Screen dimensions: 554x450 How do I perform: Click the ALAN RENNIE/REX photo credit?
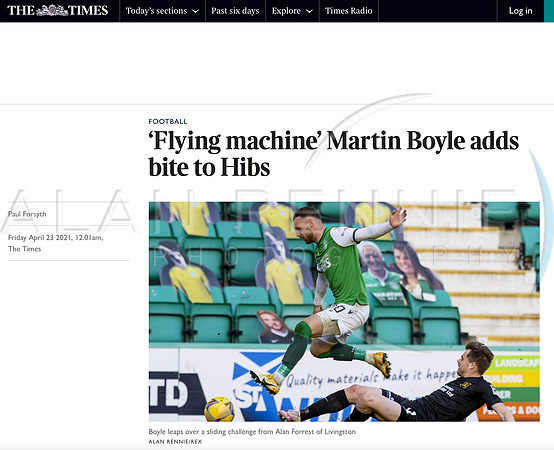pyautogui.click(x=175, y=442)
